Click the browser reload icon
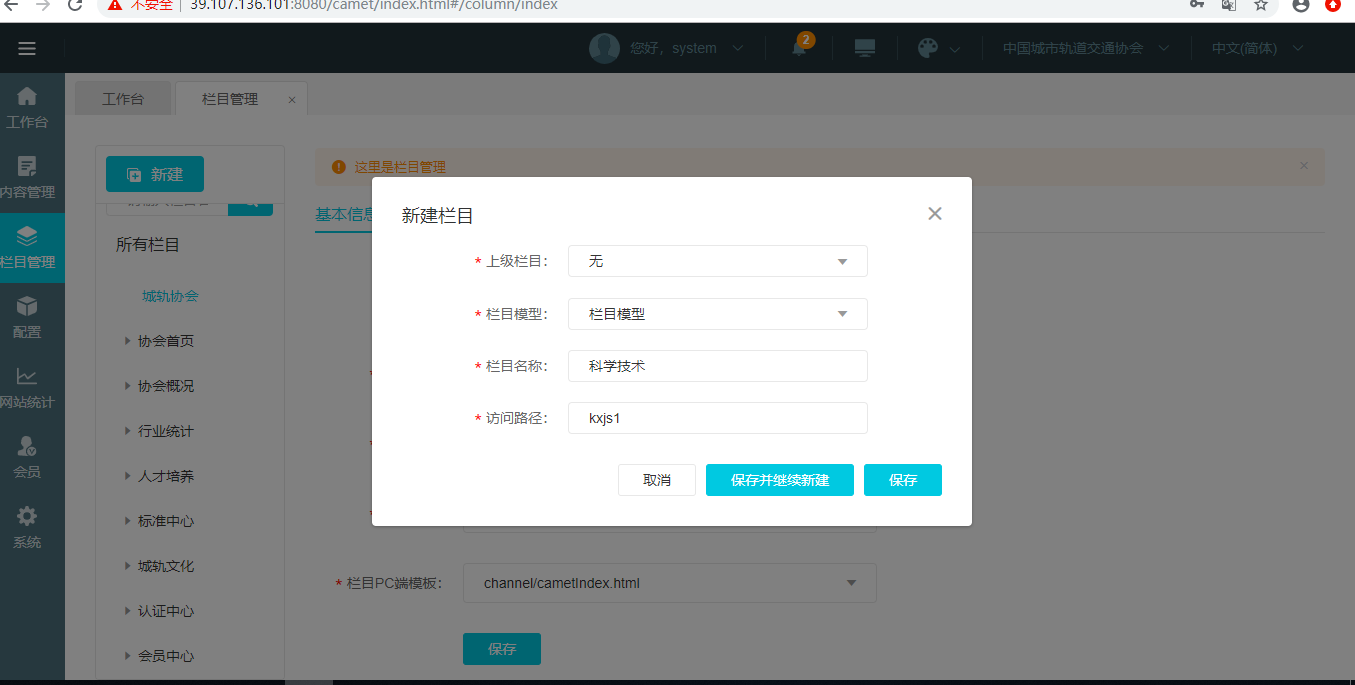The width and height of the screenshot is (1355, 685). [x=75, y=5]
